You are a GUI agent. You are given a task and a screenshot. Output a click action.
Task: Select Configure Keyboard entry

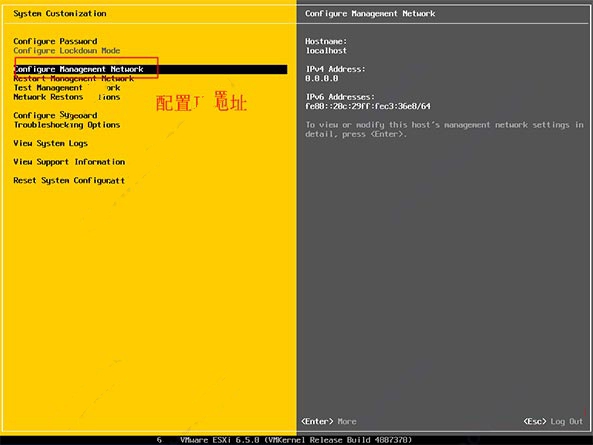point(55,115)
